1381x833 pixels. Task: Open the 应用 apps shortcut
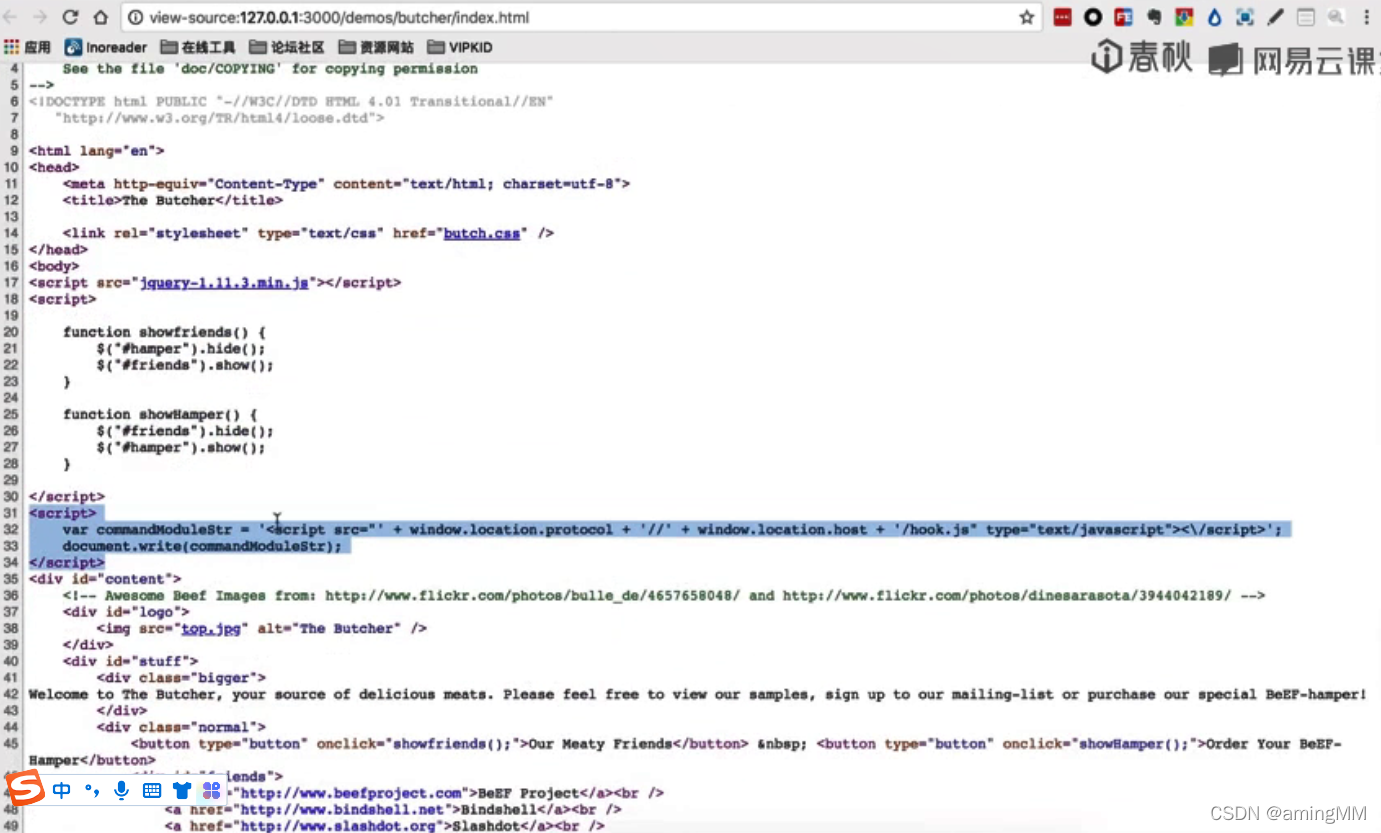(x=27, y=47)
